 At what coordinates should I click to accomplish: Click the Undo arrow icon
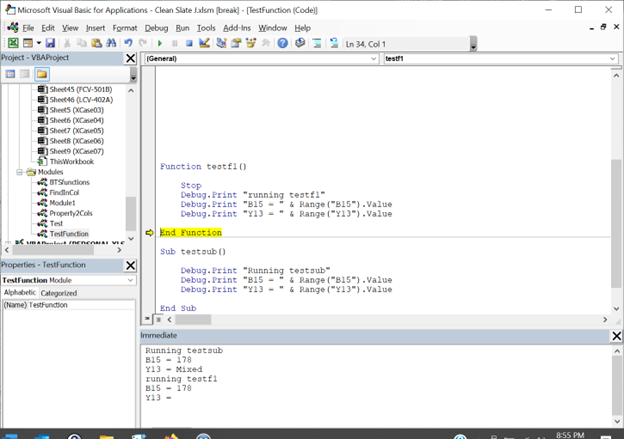pos(128,43)
